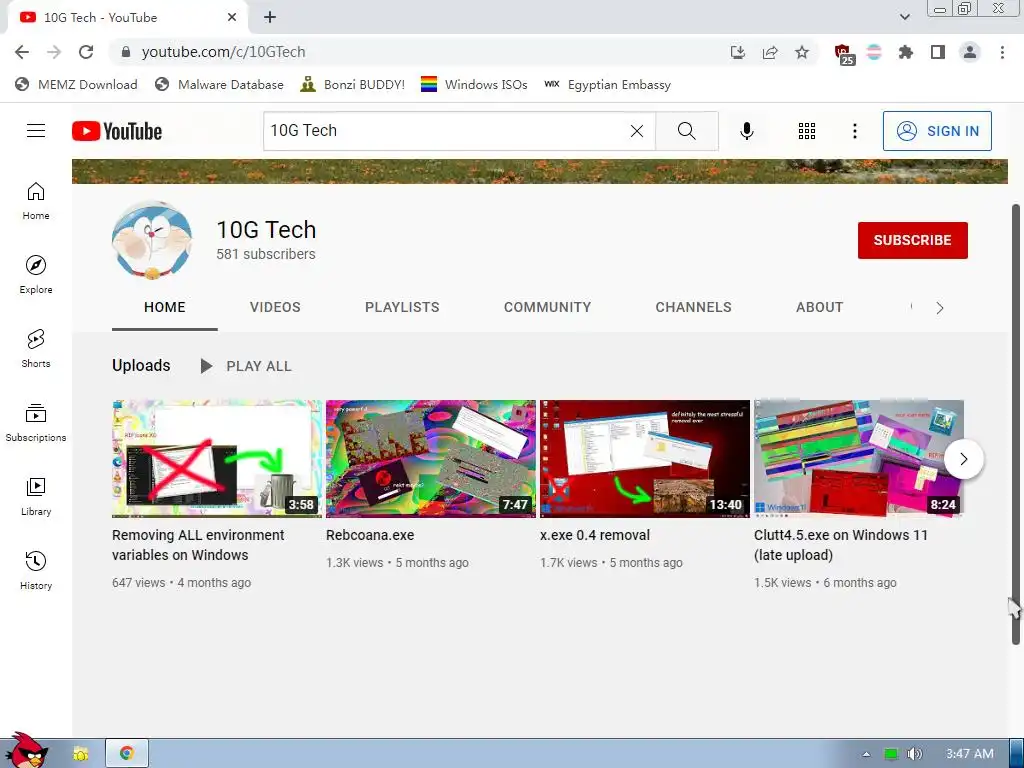Image resolution: width=1024 pixels, height=768 pixels.
Task: Bookmark this page with the star
Action: coord(802,52)
